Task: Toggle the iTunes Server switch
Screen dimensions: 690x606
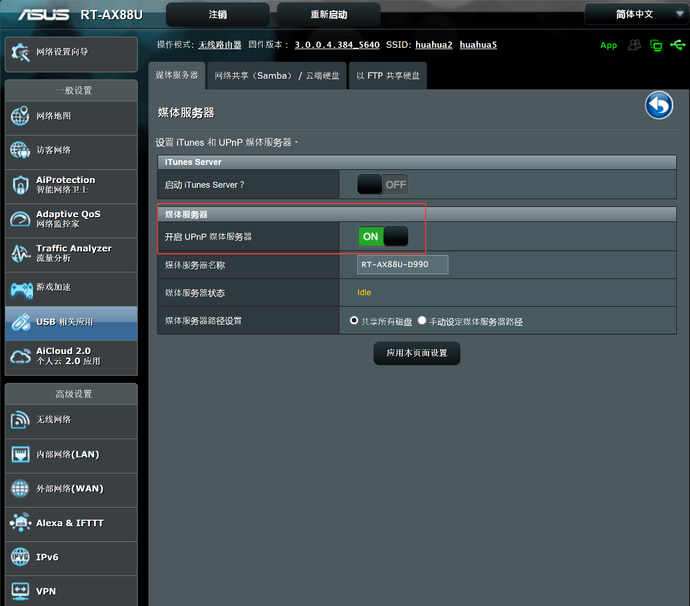Action: pos(382,184)
